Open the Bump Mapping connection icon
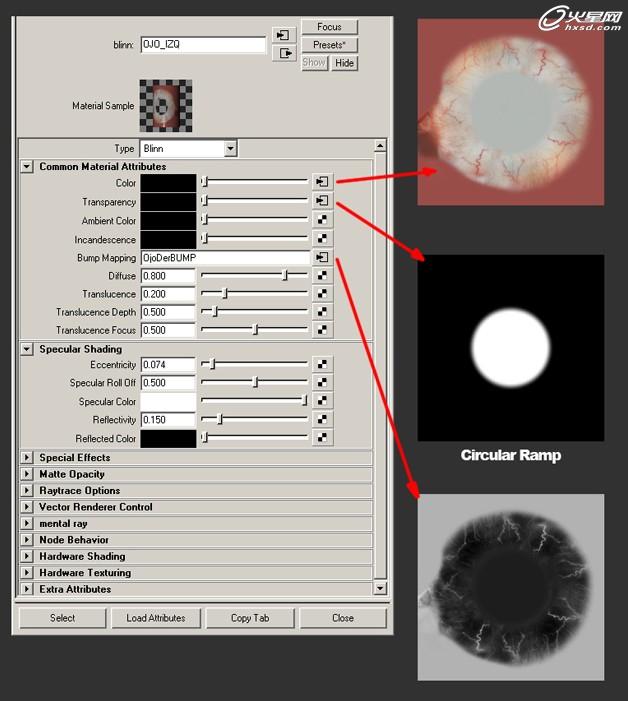Image resolution: width=628 pixels, height=701 pixels. 322,257
